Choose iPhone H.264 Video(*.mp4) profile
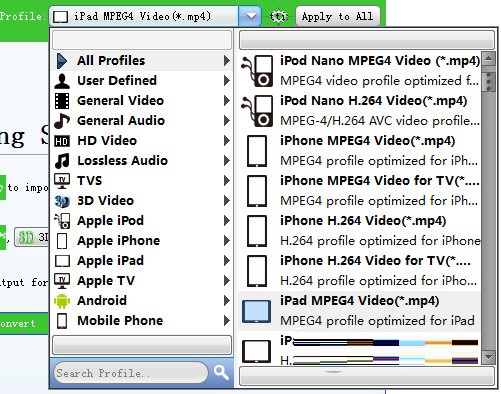 pyautogui.click(x=360, y=231)
